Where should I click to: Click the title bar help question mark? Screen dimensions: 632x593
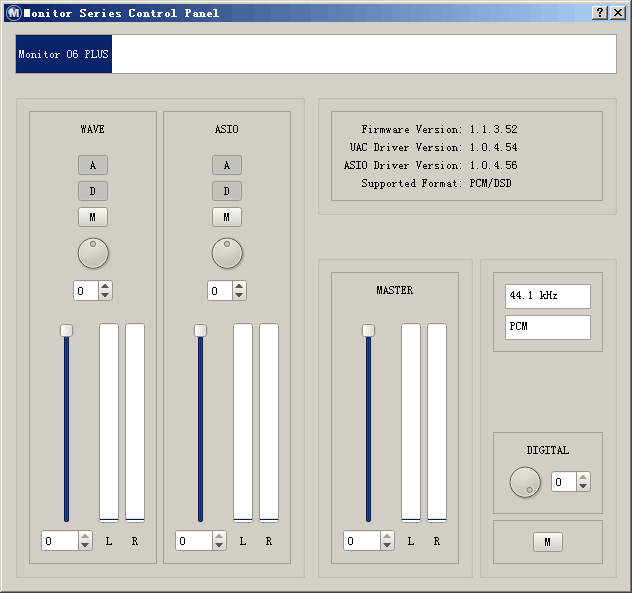(x=599, y=13)
